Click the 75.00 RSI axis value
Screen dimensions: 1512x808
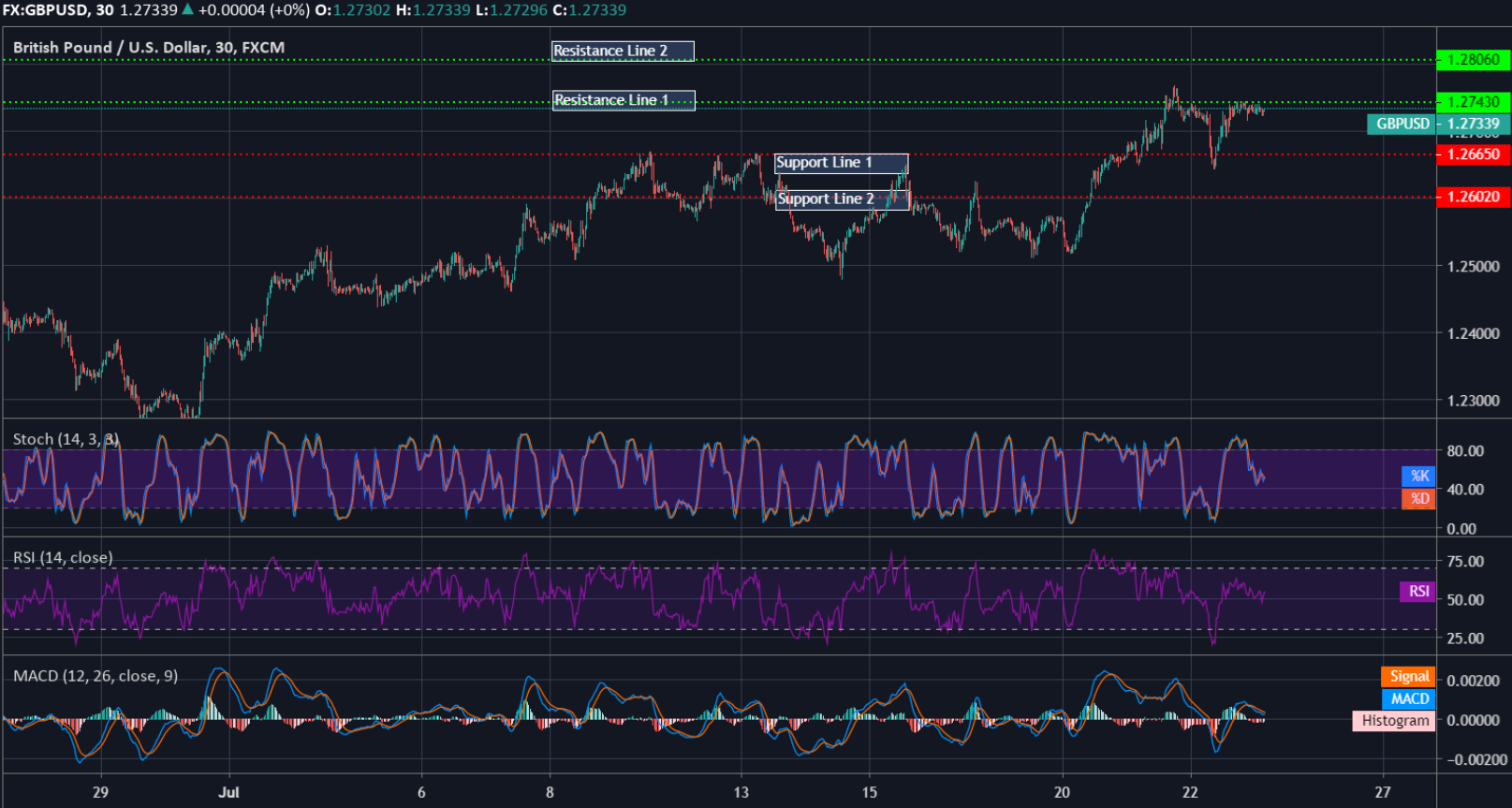1465,562
